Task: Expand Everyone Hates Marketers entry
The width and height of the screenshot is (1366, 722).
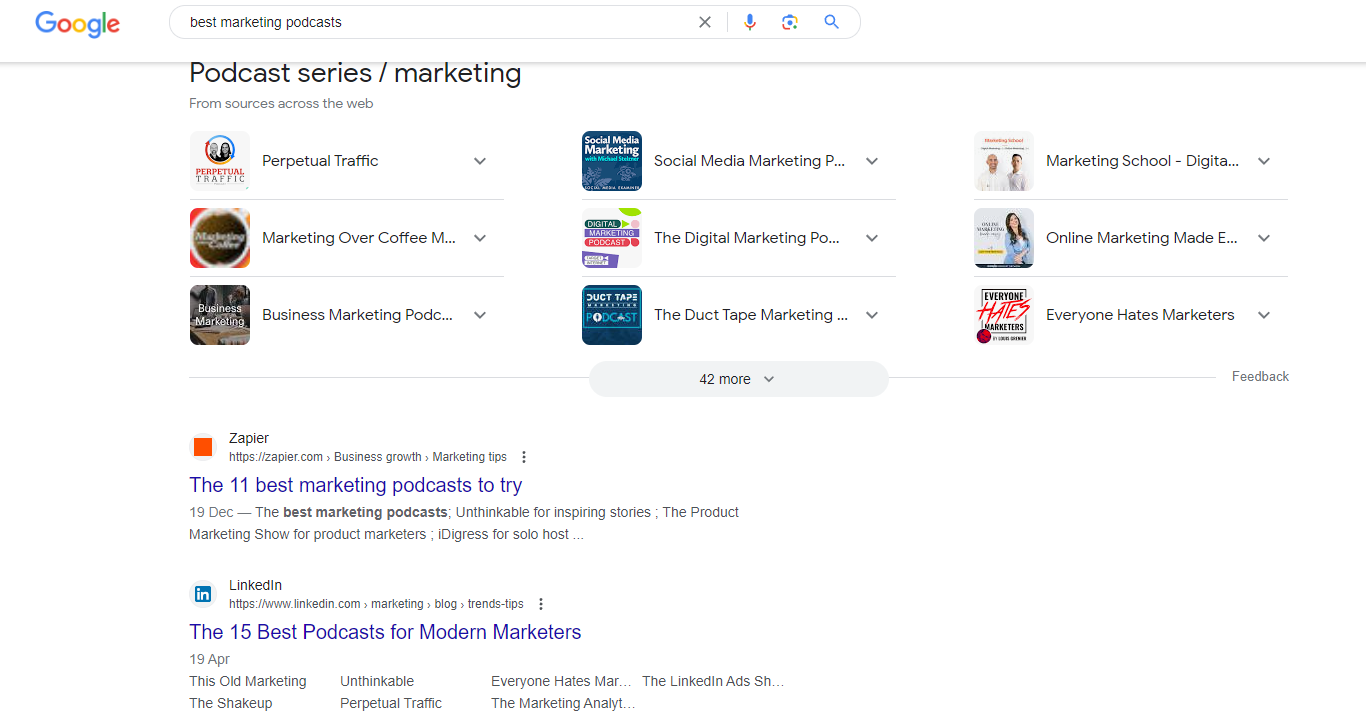Action: [1264, 315]
